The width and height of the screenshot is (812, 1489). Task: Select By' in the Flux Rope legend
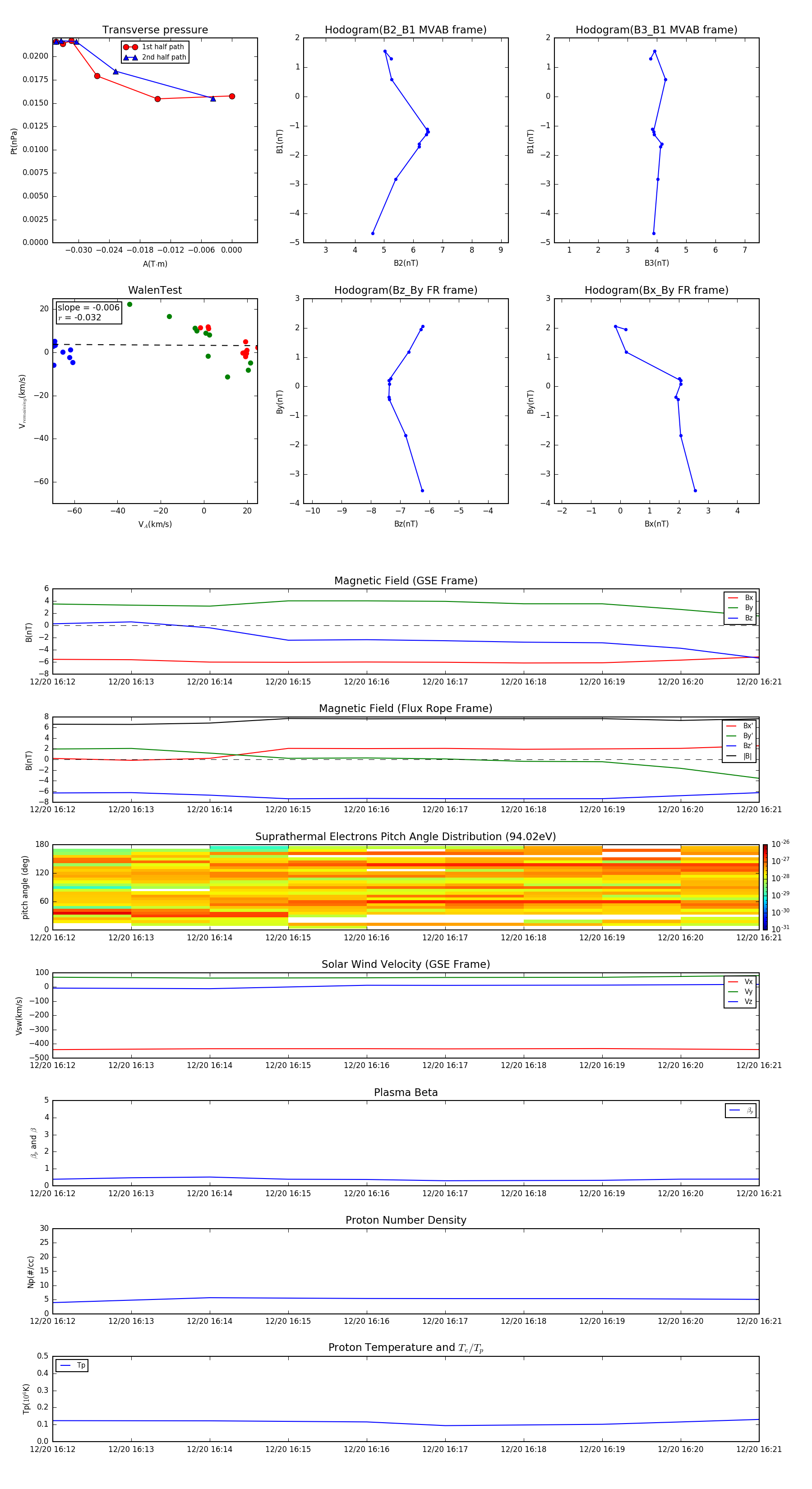pyautogui.click(x=740, y=736)
